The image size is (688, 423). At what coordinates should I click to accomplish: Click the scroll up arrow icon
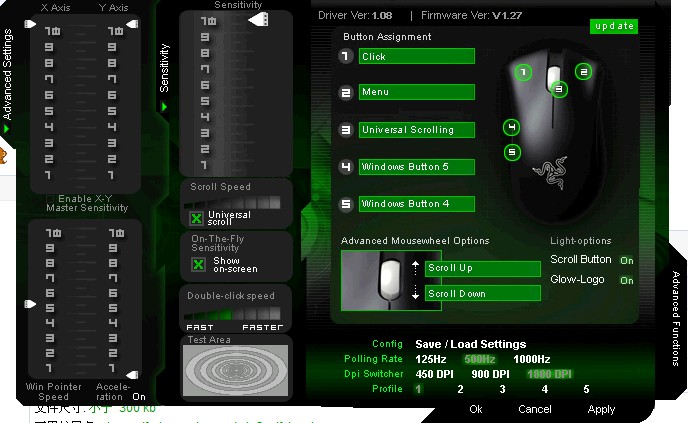(415, 268)
